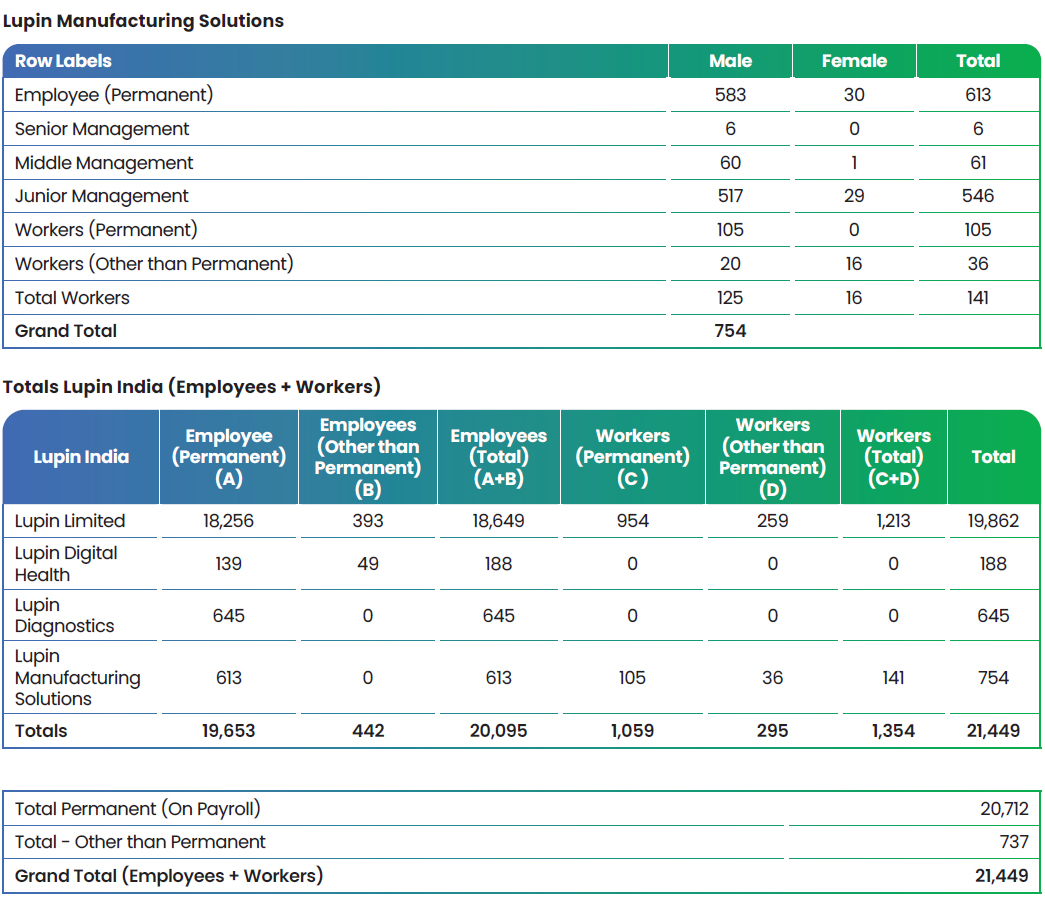Click the 'Totals Lupin India (Employees + Workers)' heading
The image size is (1045, 903).
point(191,387)
